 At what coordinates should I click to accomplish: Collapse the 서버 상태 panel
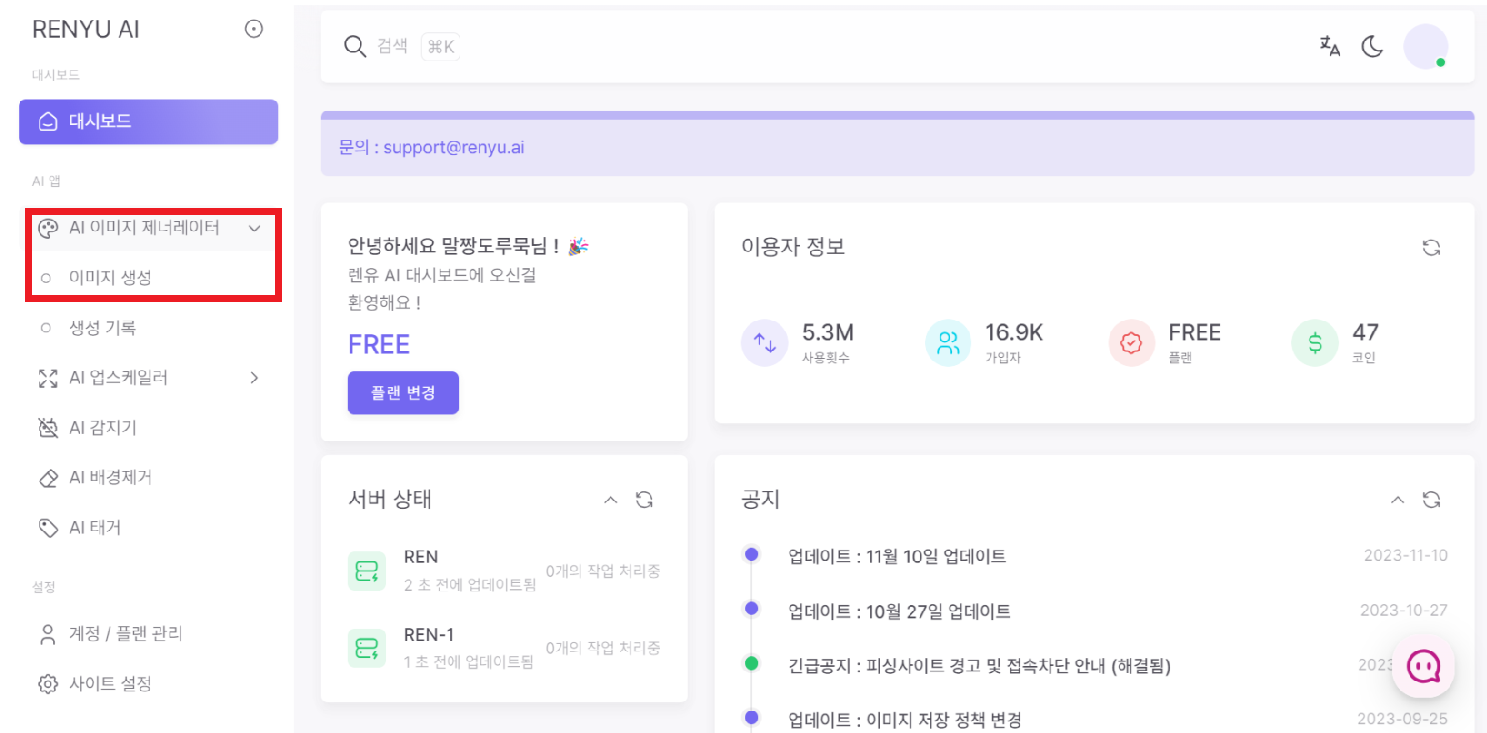click(610, 499)
